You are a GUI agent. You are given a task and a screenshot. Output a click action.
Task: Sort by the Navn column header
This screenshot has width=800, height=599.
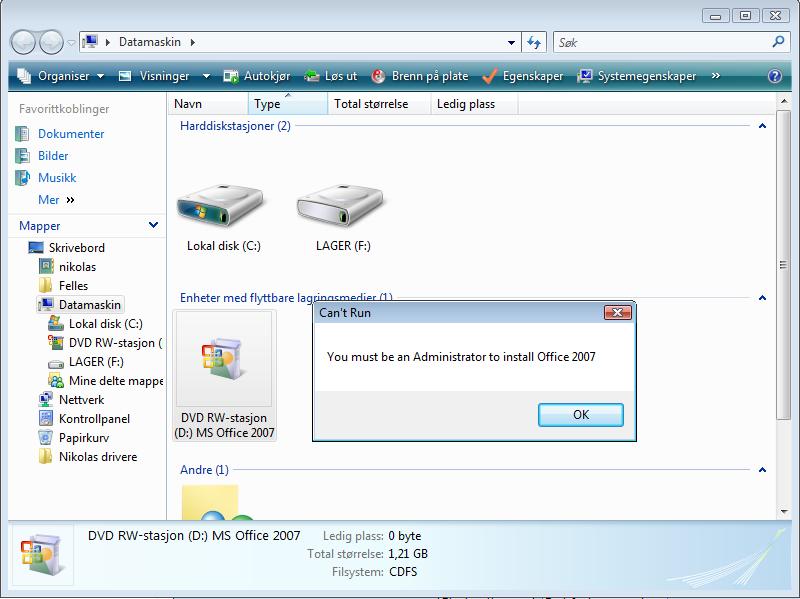(x=208, y=104)
